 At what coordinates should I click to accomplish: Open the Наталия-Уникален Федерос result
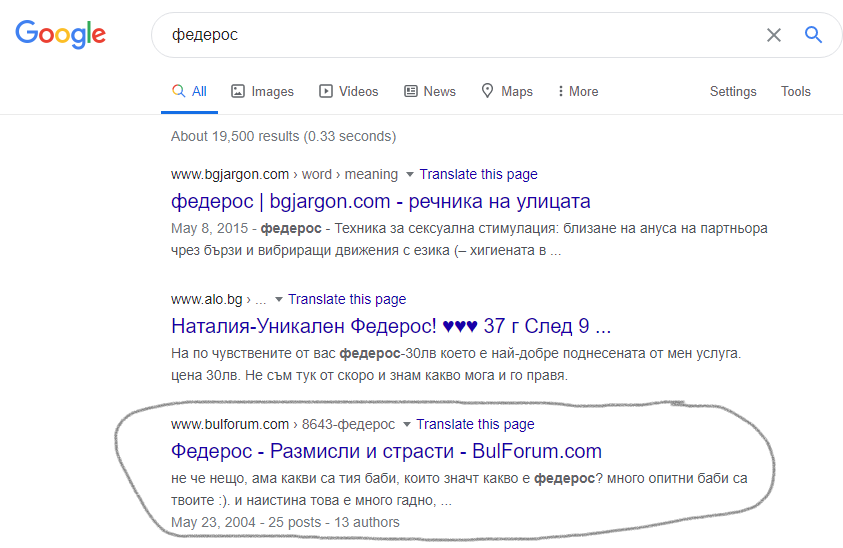pyautogui.click(x=391, y=326)
